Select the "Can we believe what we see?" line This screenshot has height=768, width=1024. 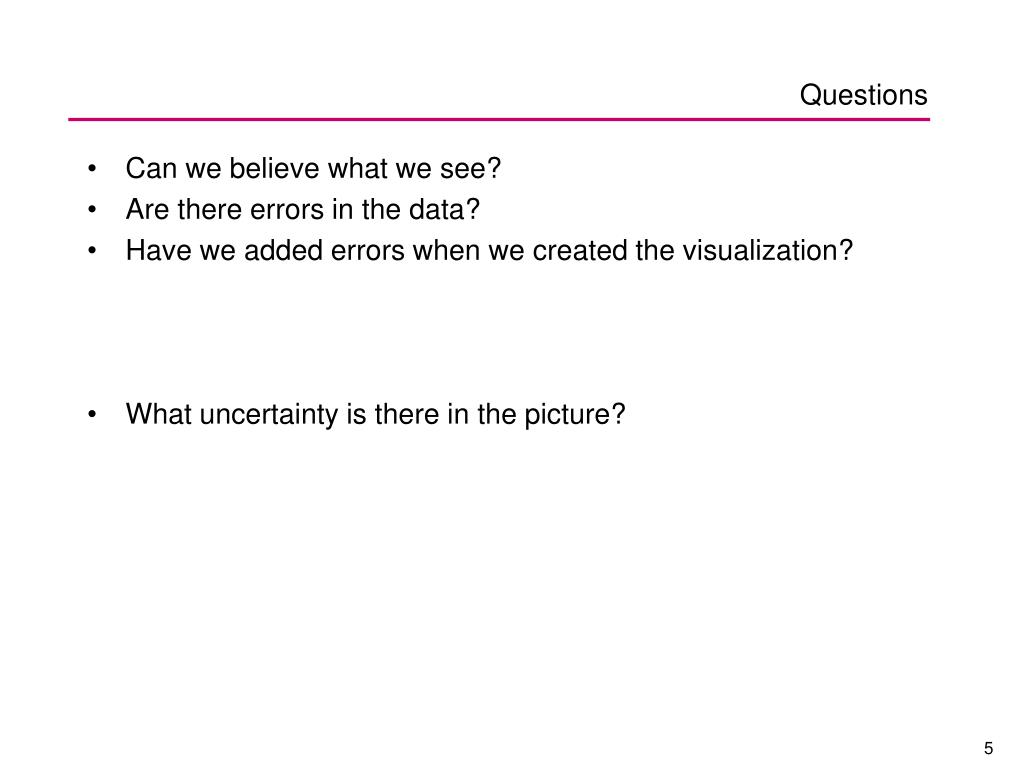pos(313,168)
